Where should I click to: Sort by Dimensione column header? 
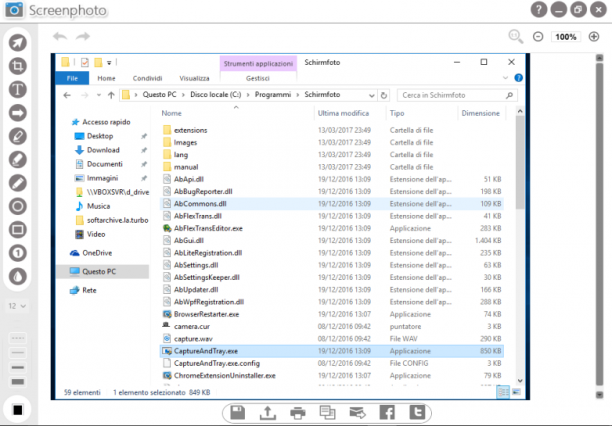480,113
